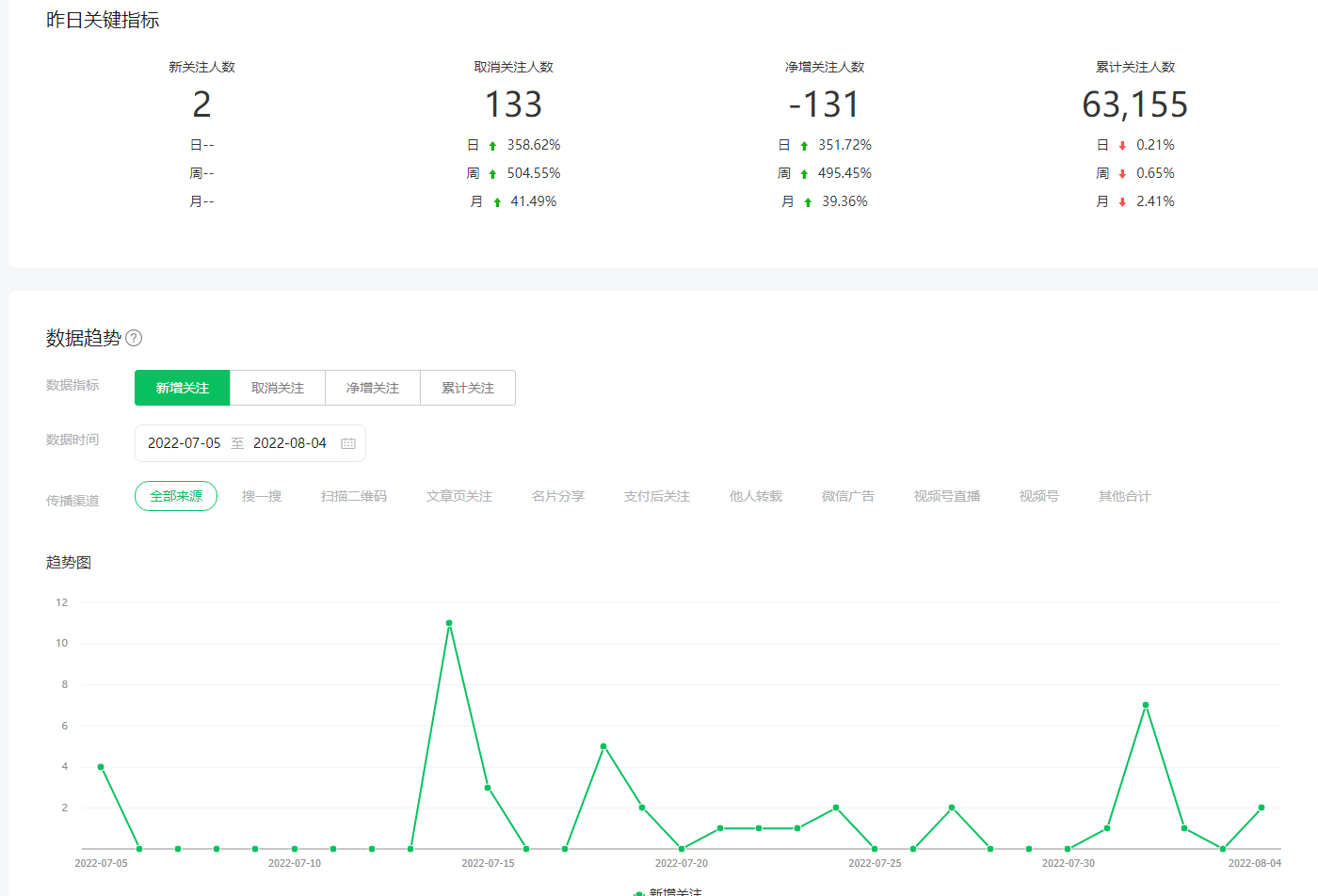Image resolution: width=1318 pixels, height=896 pixels.
Task: Click the 2022-07-25 axis label
Action: click(x=875, y=863)
